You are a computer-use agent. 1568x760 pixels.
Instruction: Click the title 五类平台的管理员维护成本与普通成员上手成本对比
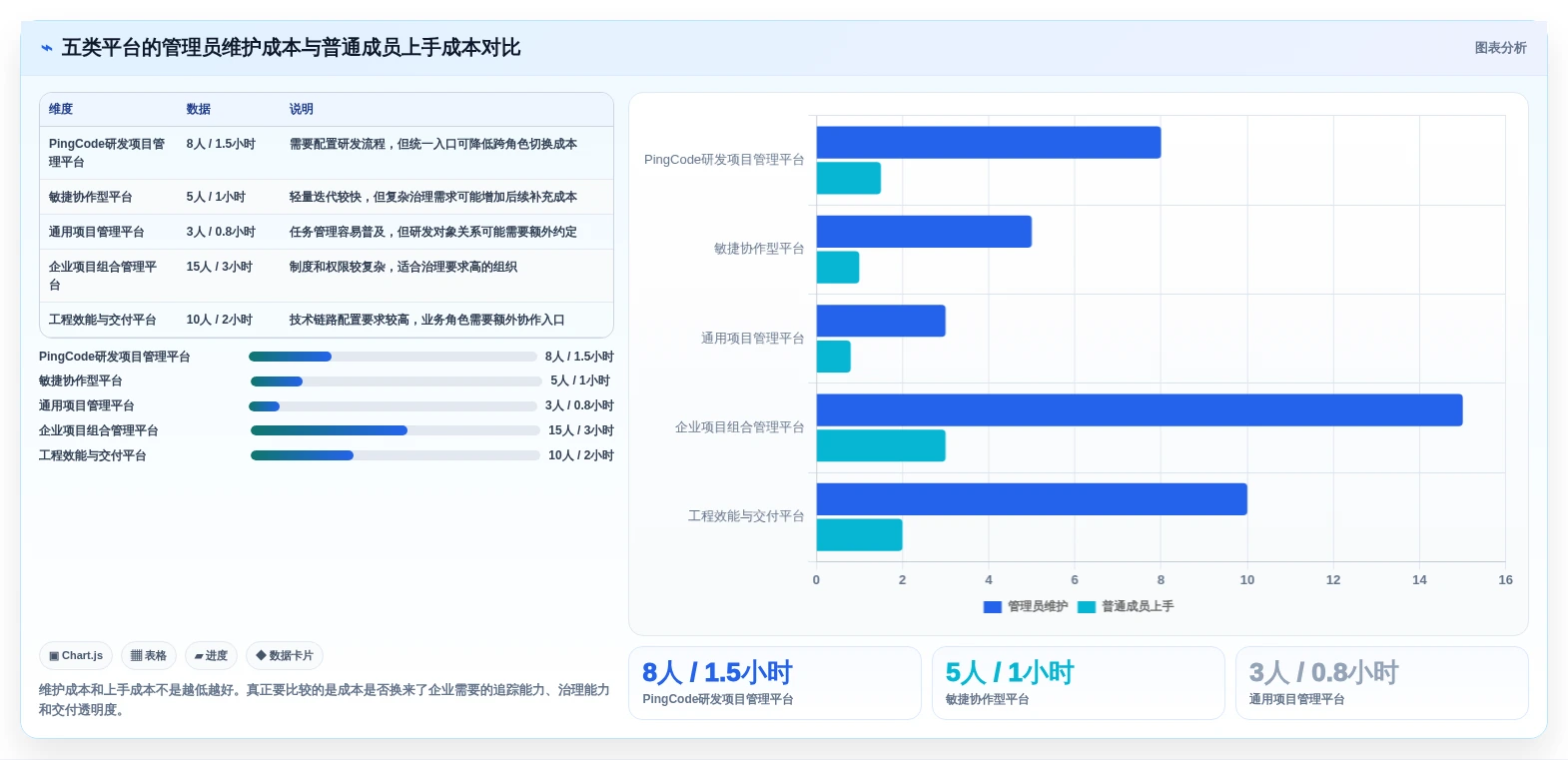[291, 48]
